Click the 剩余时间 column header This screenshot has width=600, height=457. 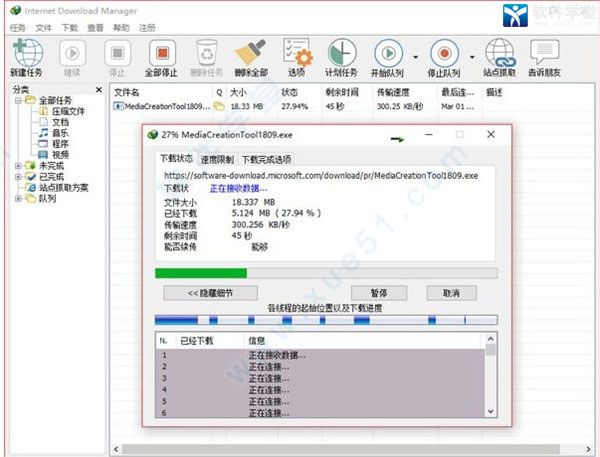pos(342,92)
